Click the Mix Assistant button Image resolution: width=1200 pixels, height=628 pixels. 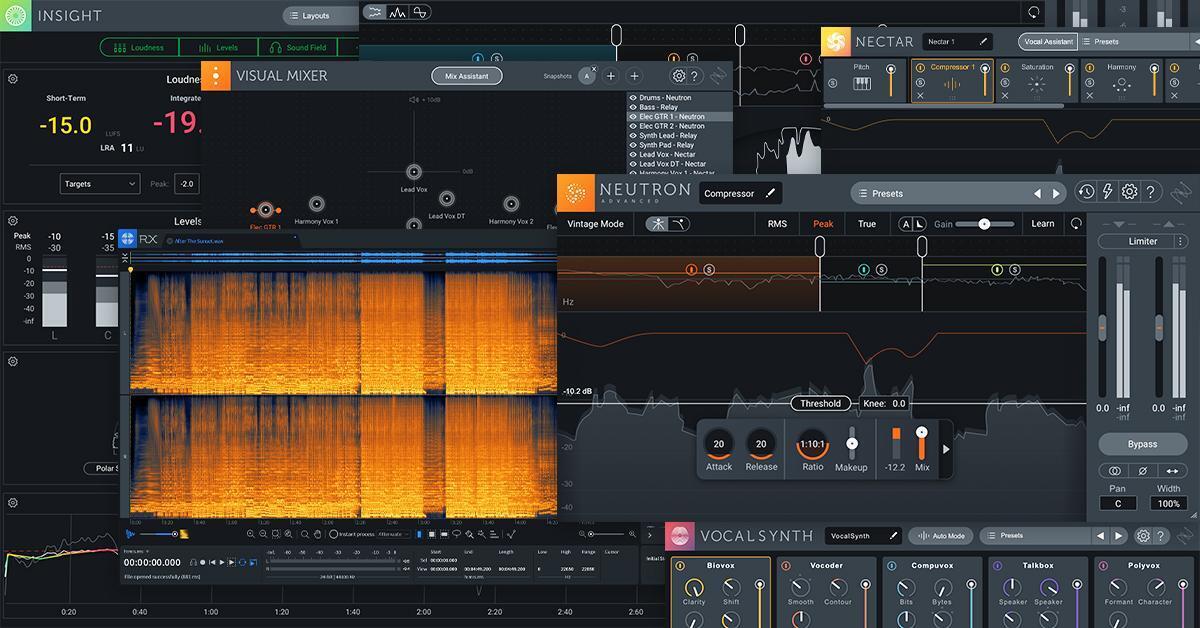467,76
